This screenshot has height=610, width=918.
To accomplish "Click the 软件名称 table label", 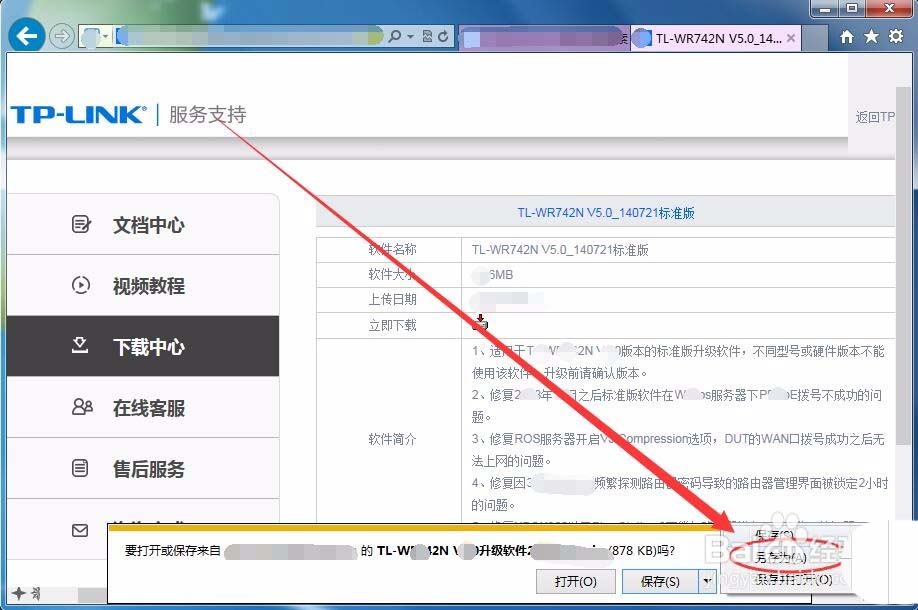I will pos(392,249).
